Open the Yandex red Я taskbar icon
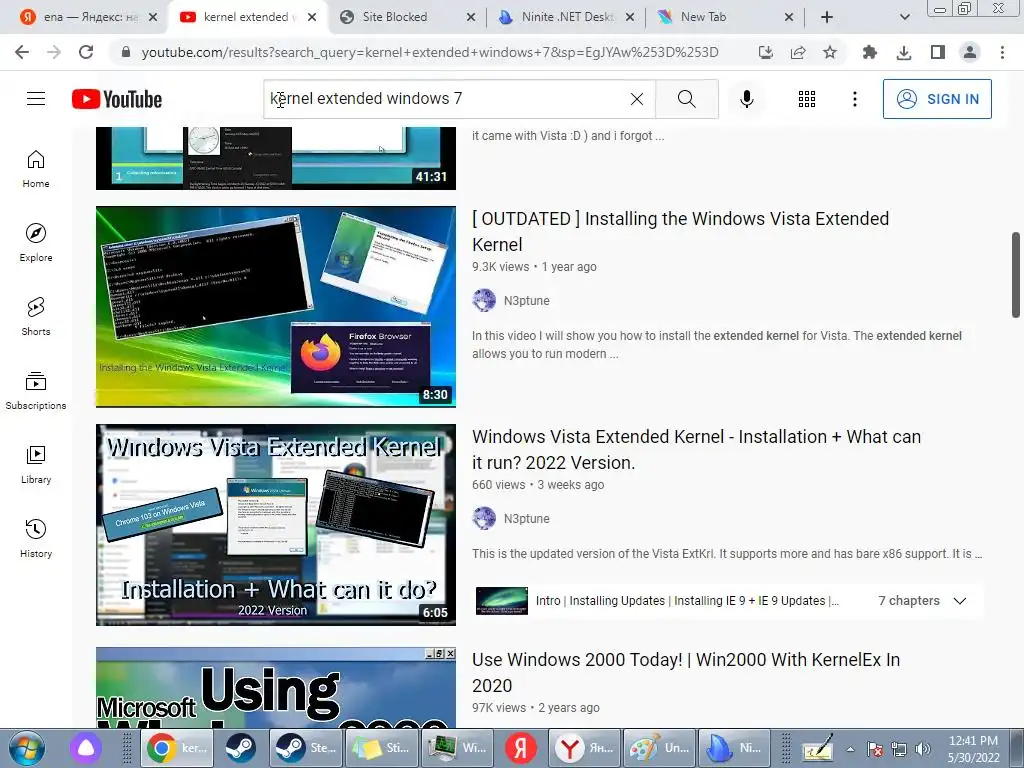 coord(520,748)
